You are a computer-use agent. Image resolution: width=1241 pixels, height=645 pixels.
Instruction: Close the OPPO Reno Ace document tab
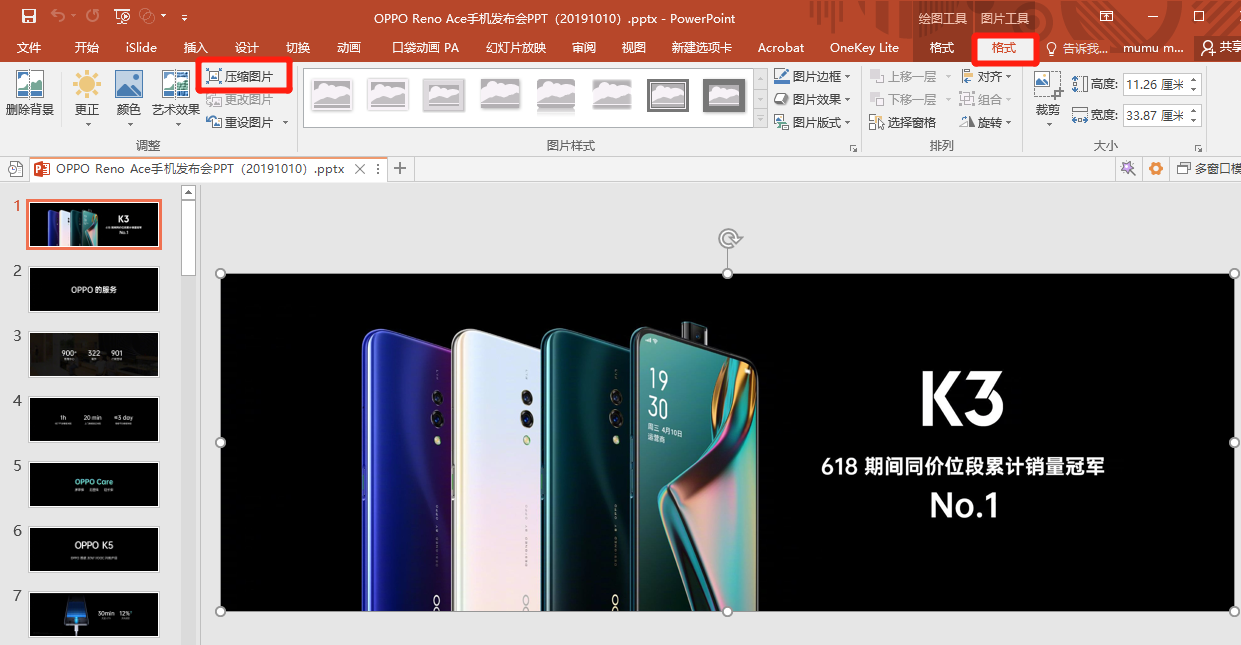[x=360, y=169]
